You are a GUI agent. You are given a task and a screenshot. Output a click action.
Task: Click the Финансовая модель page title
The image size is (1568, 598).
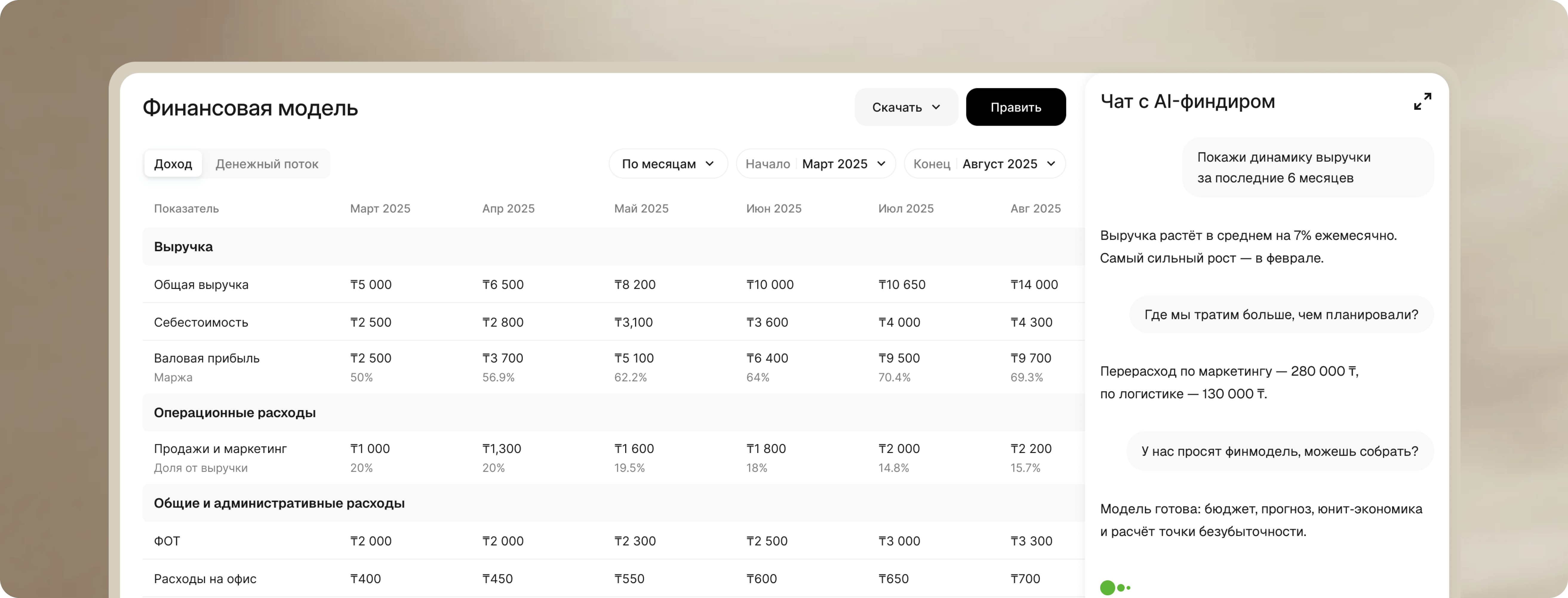tap(250, 108)
